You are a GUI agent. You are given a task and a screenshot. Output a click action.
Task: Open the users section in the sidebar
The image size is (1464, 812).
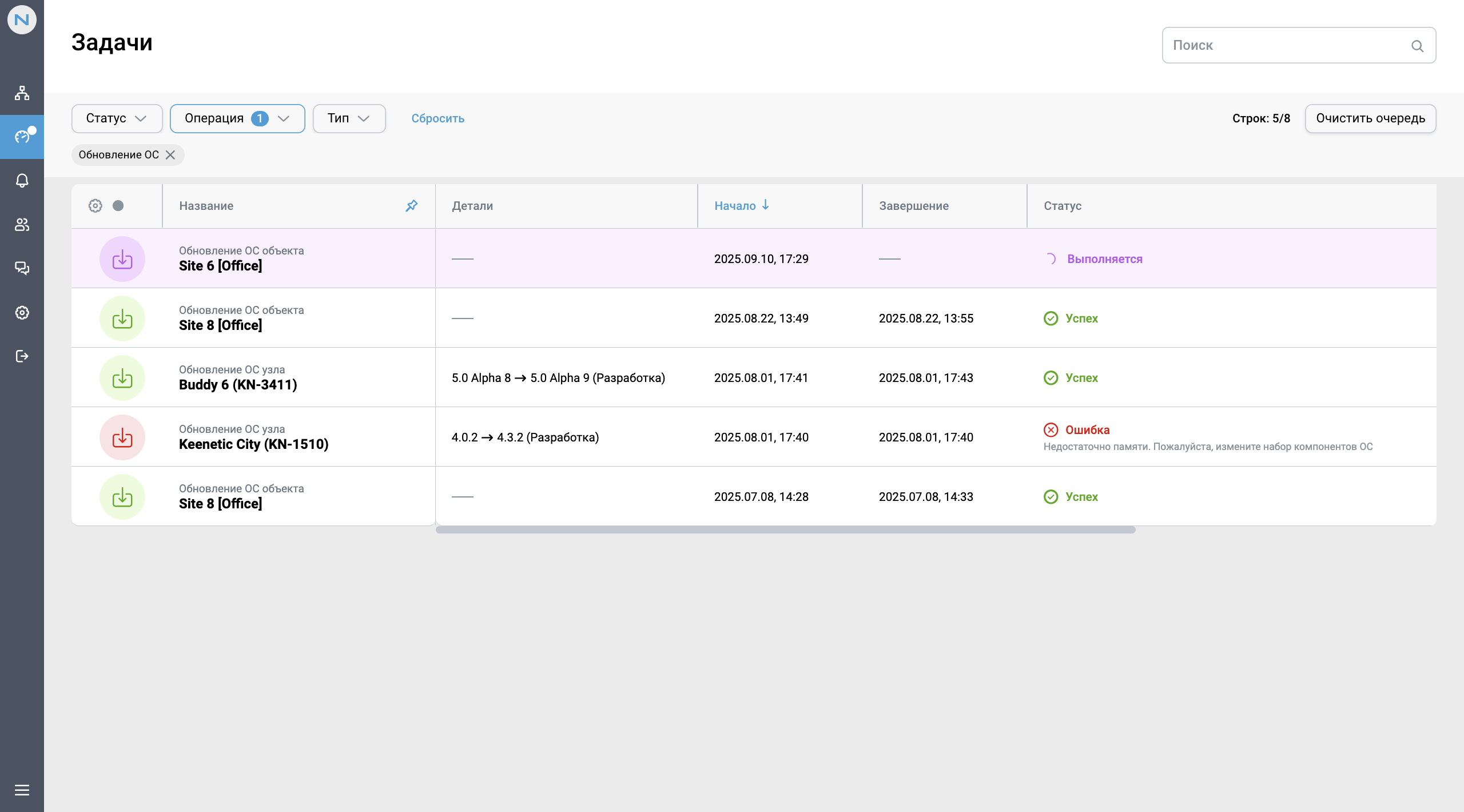click(22, 225)
